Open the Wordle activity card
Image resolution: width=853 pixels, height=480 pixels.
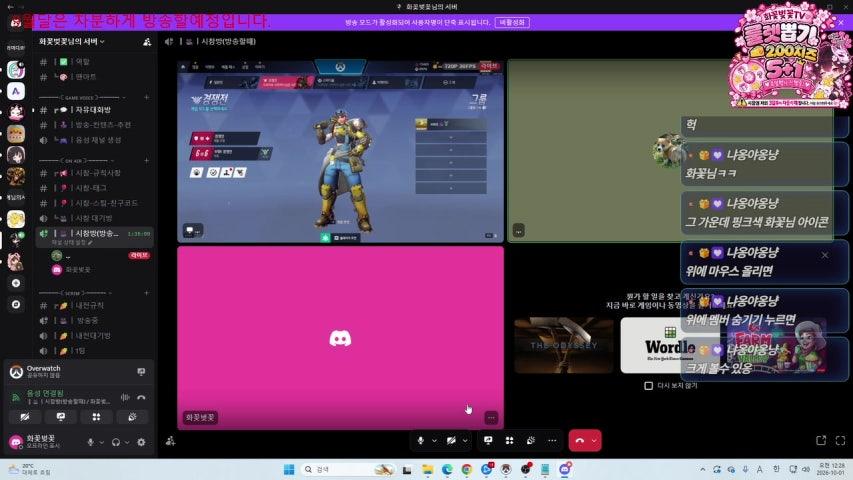coord(670,346)
